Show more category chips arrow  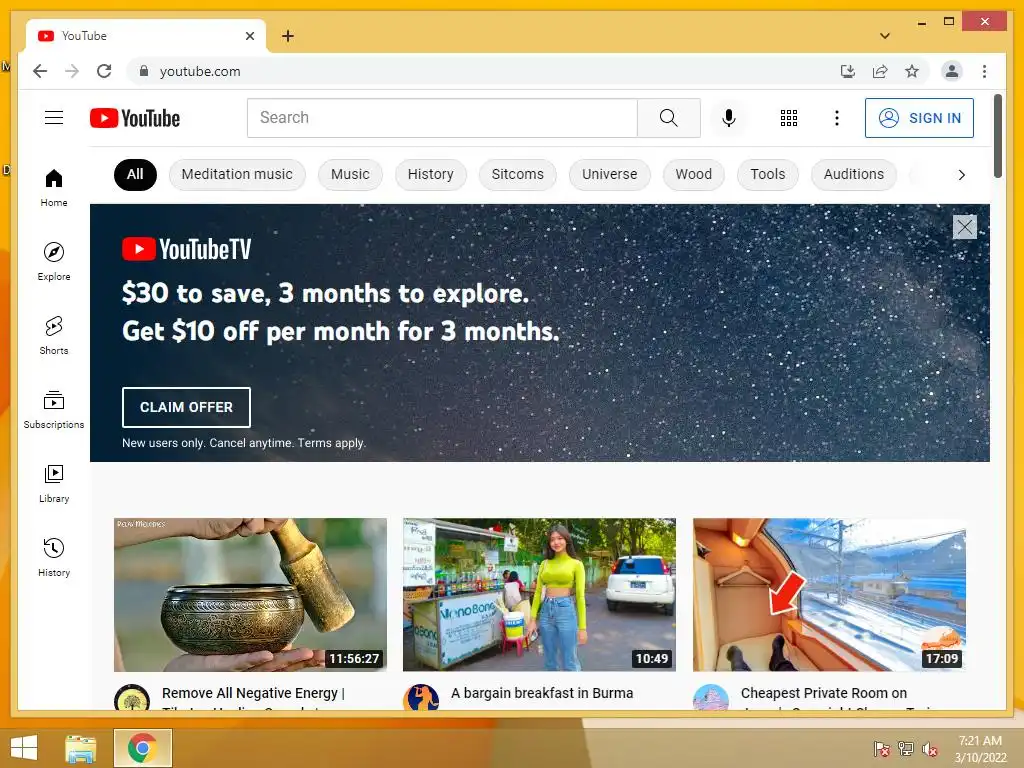point(961,174)
